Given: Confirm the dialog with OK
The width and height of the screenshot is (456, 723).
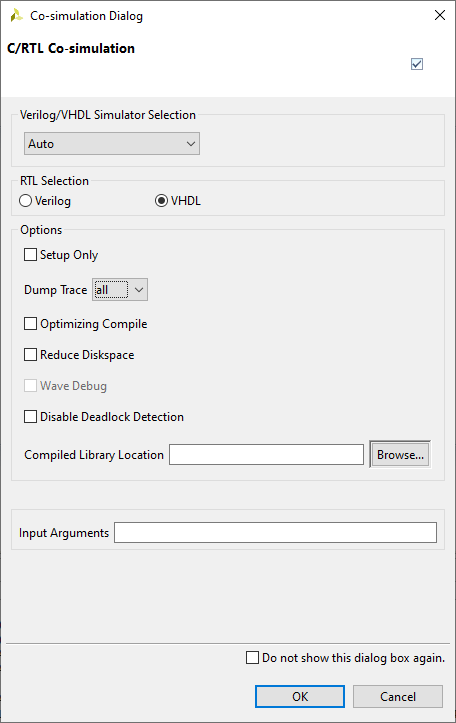Looking at the screenshot, I should (300, 696).
